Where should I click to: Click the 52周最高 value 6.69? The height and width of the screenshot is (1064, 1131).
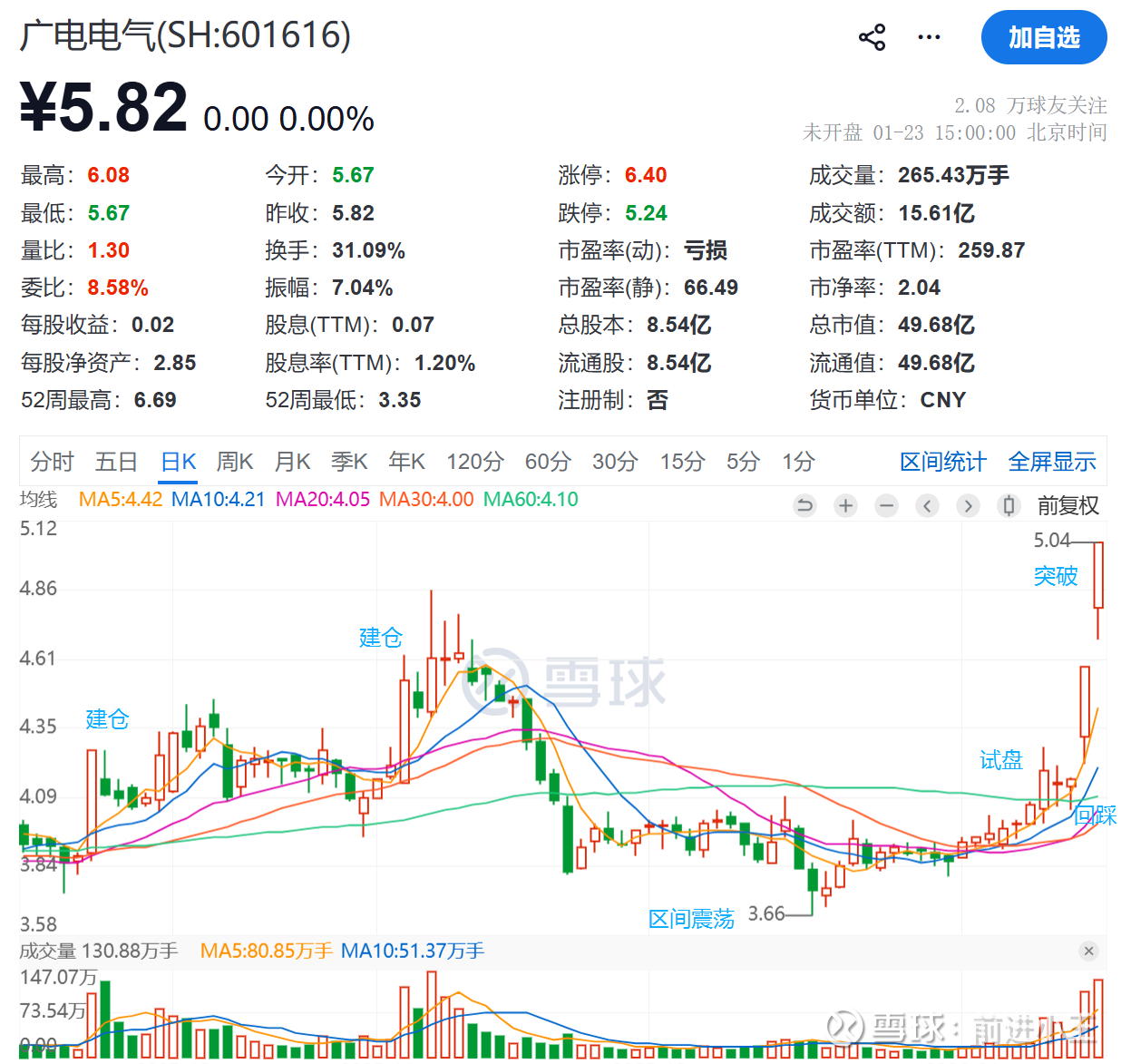pyautogui.click(x=155, y=400)
